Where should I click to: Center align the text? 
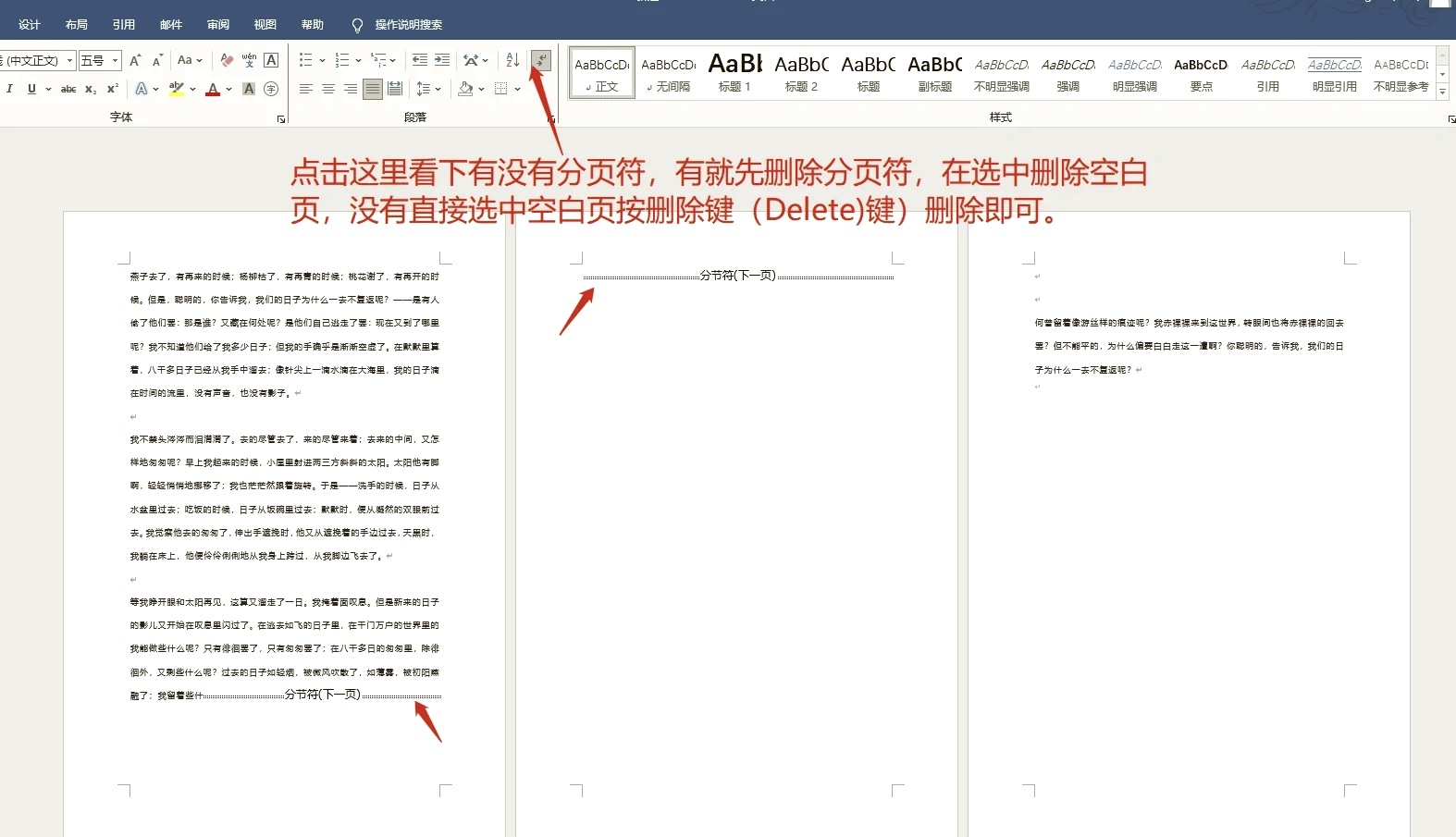click(x=327, y=89)
